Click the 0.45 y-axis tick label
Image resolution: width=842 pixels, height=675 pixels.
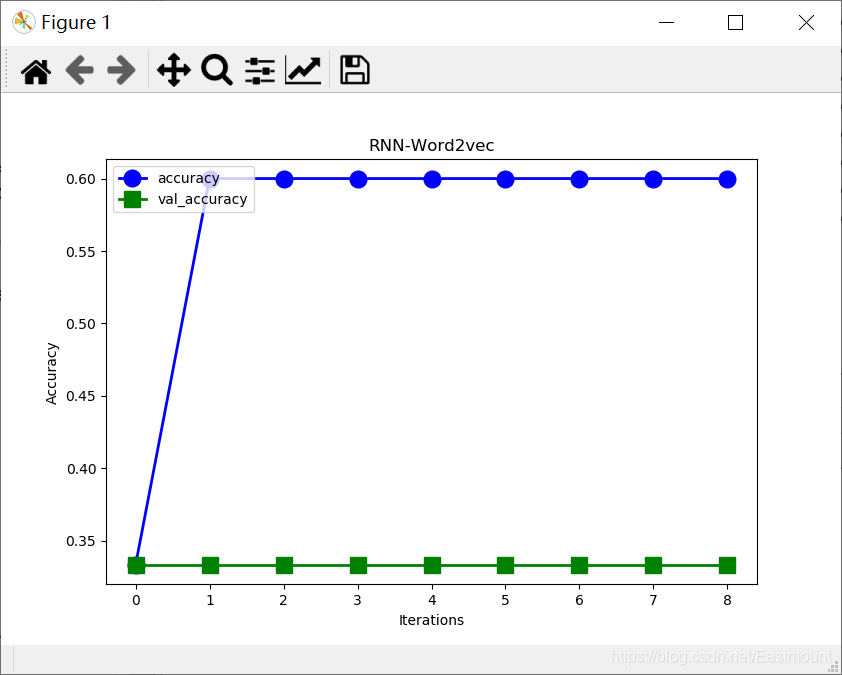tap(81, 396)
